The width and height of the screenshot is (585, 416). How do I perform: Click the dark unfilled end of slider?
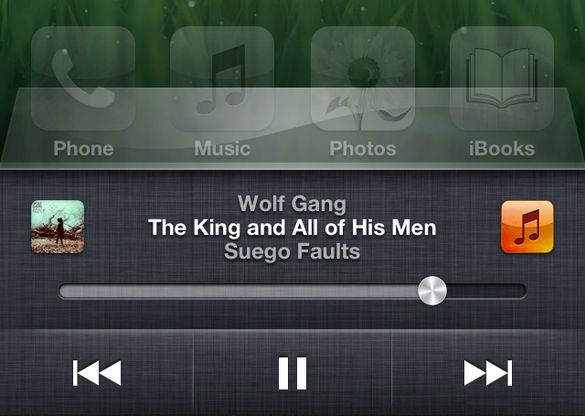tap(487, 291)
